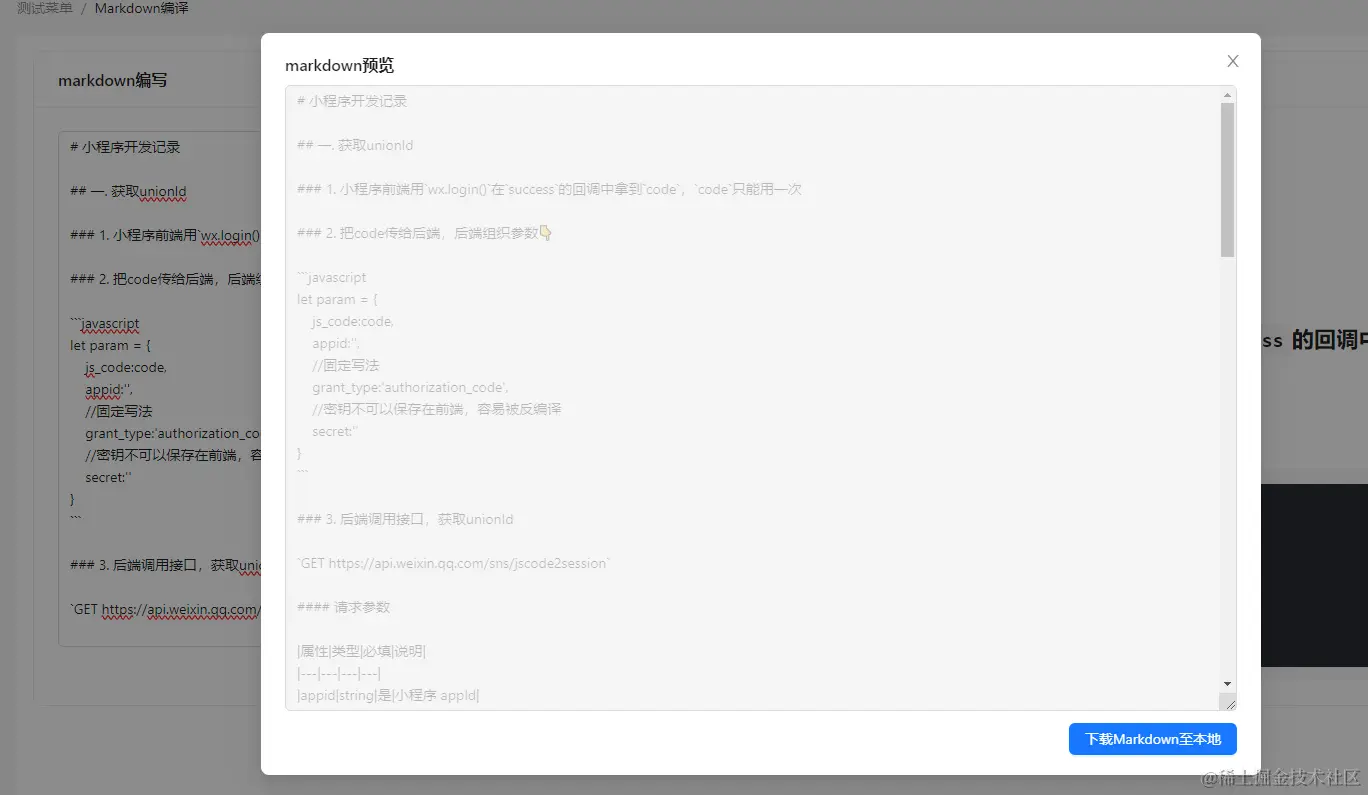This screenshot has width=1368, height=795.
Task: Click 'grant_type' line in preview
Action: (411, 387)
